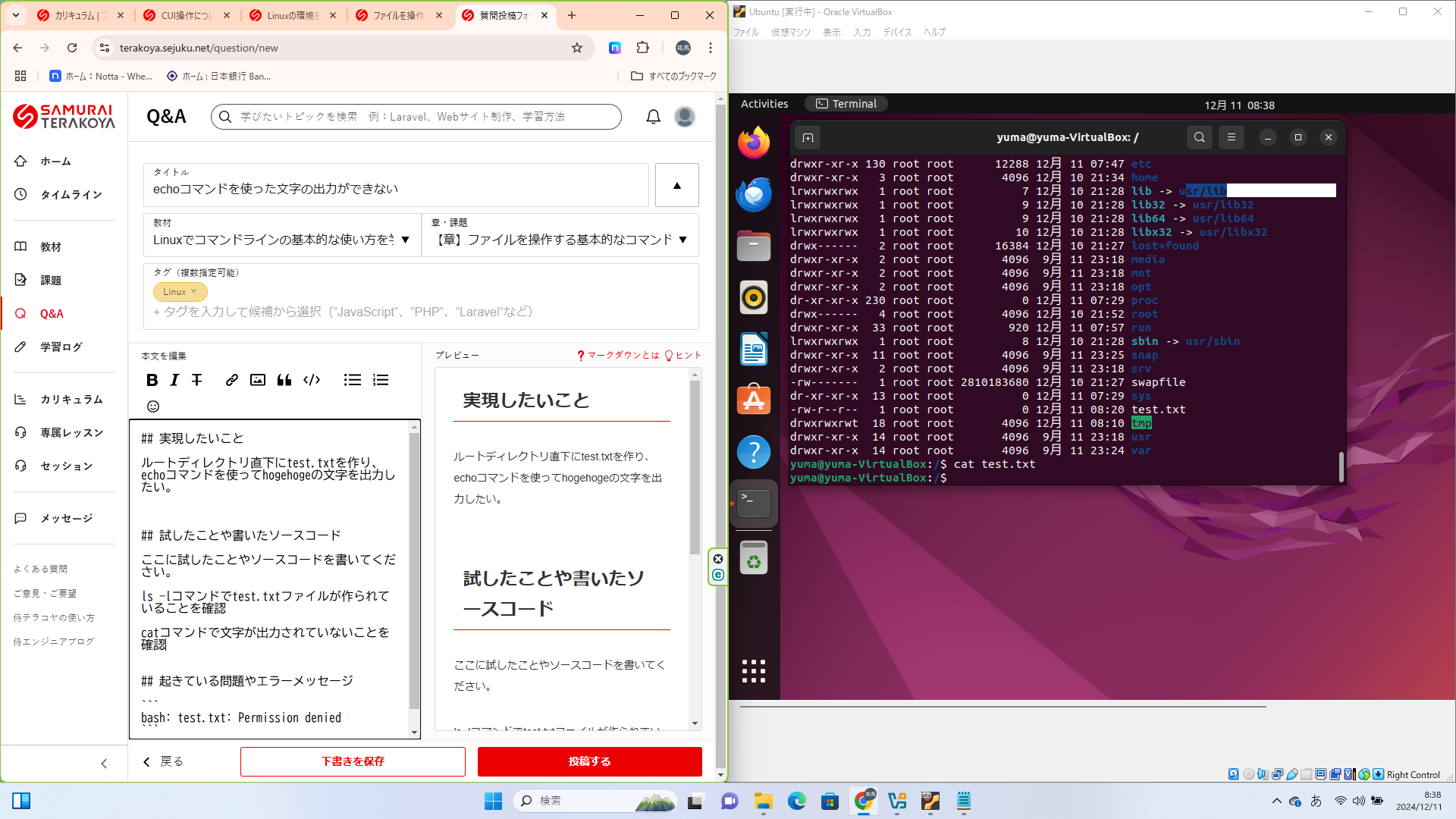Insert a hyperlink in the question body

[232, 380]
